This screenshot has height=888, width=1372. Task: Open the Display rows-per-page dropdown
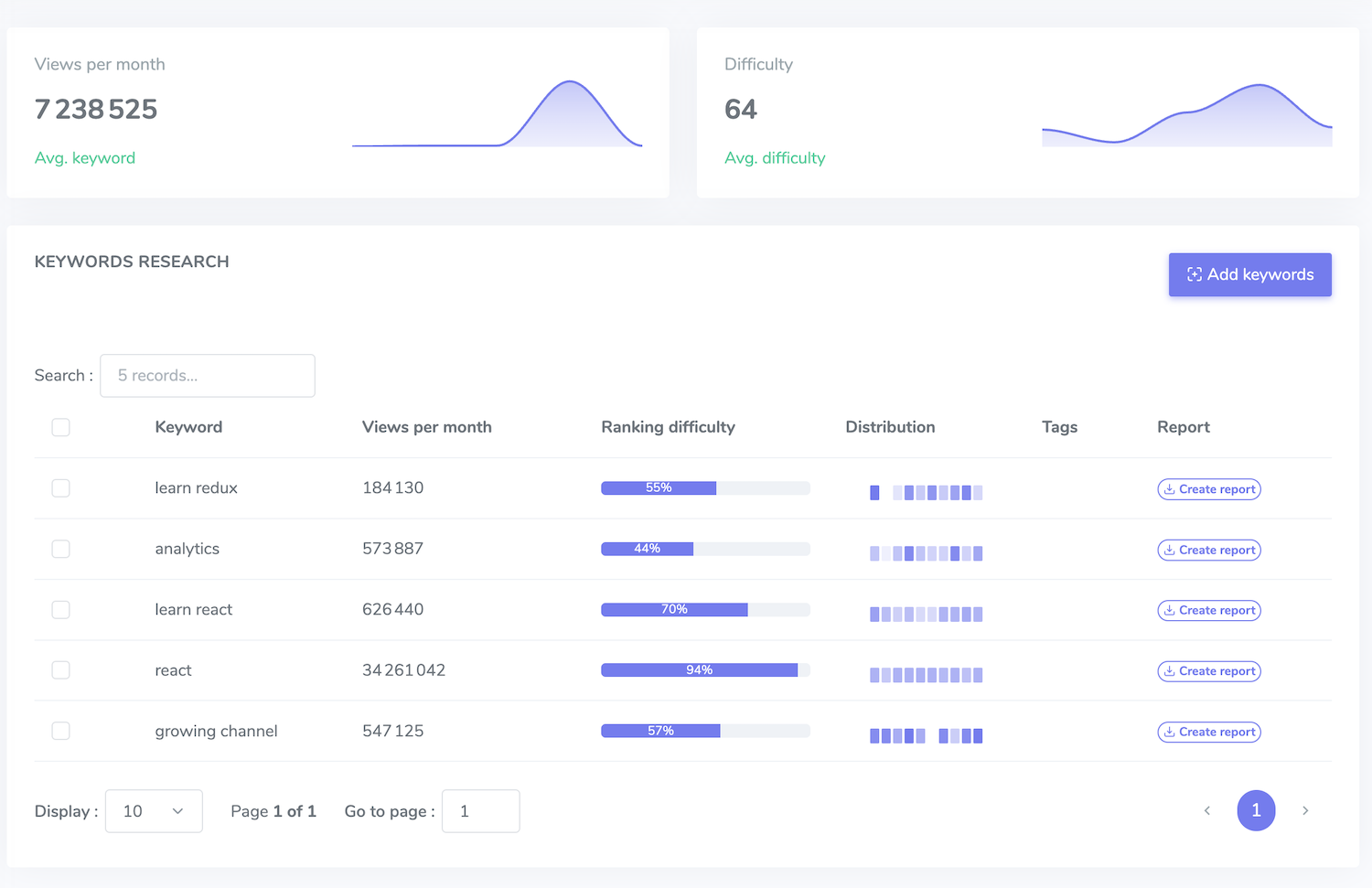[154, 811]
